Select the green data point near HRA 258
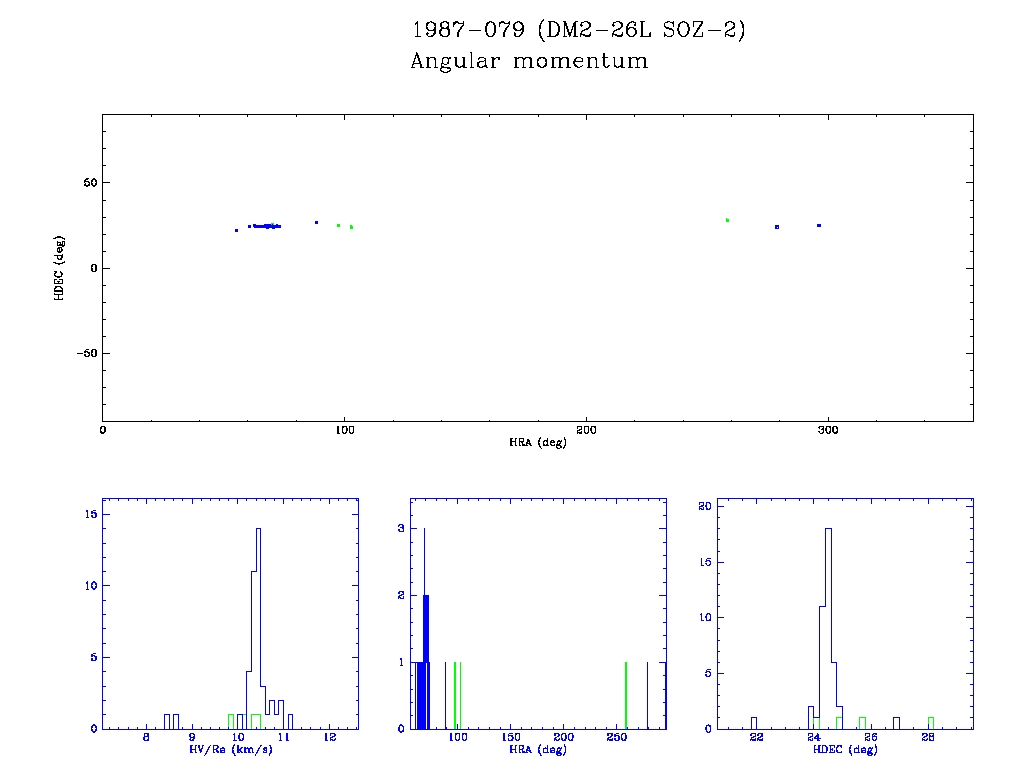This screenshot has width=1024, height=768. pos(727,220)
